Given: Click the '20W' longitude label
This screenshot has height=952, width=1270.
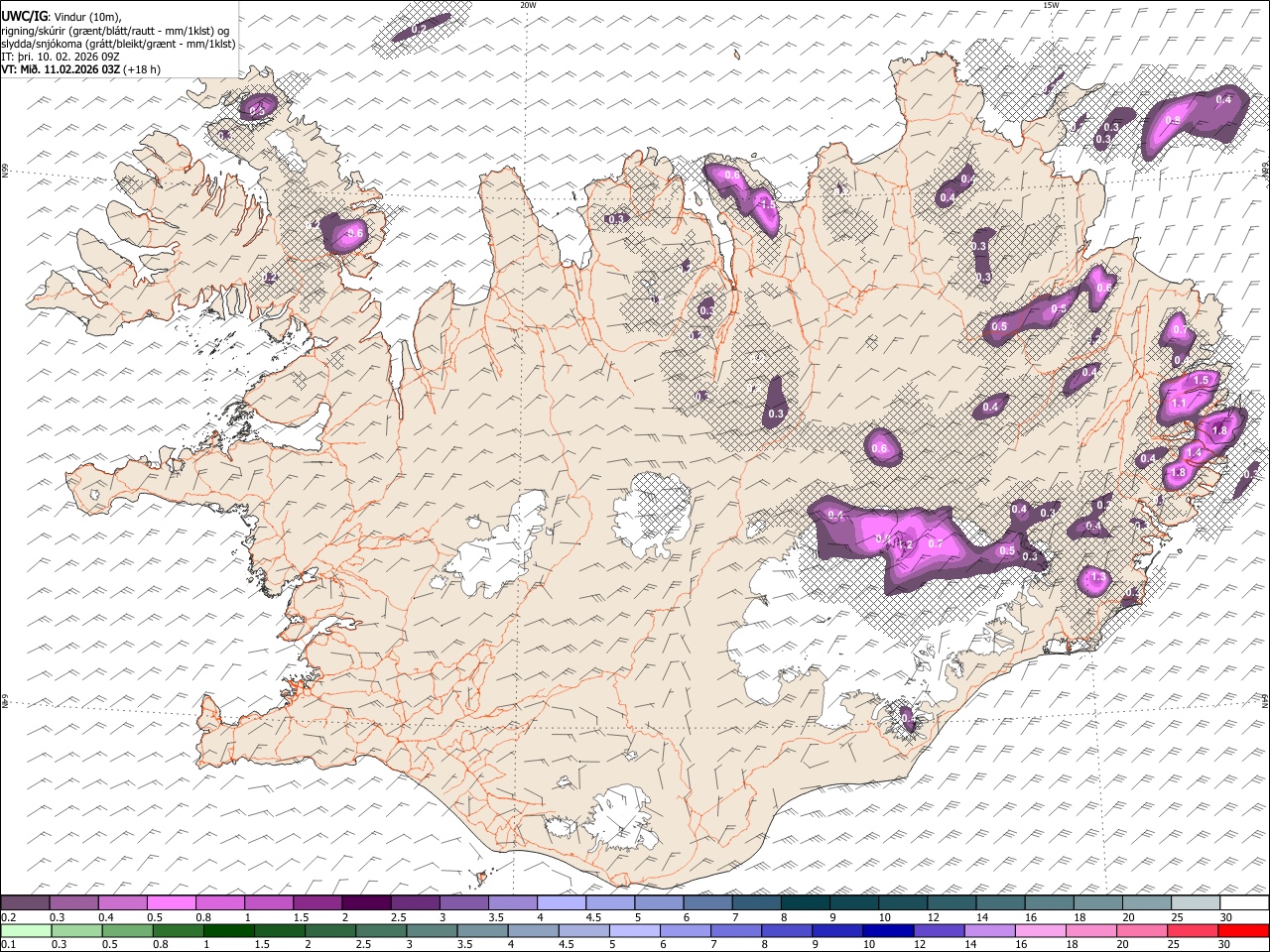Looking at the screenshot, I should coord(528,5).
